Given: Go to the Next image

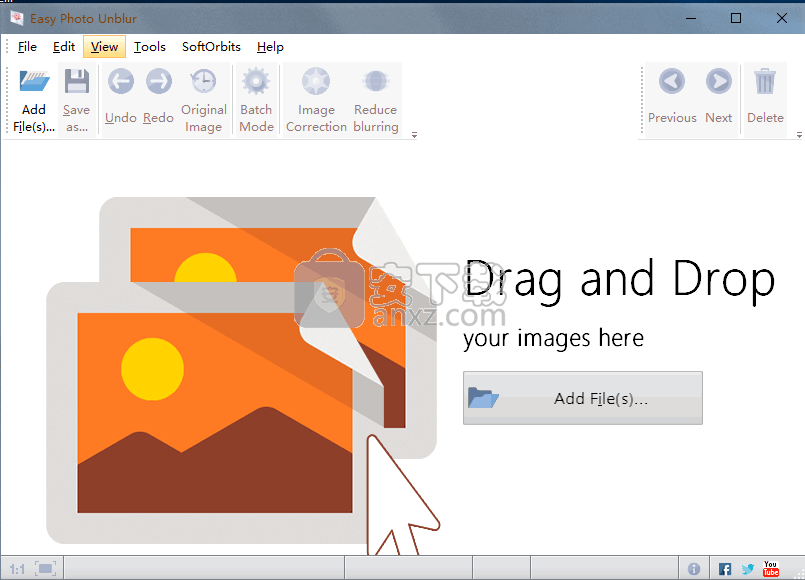Looking at the screenshot, I should pyautogui.click(x=718, y=82).
